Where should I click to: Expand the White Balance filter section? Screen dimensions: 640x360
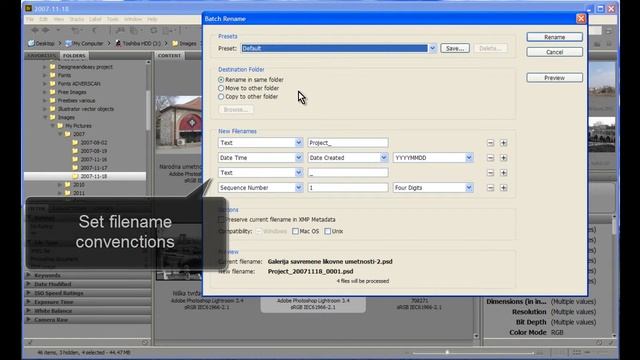pos(29,311)
